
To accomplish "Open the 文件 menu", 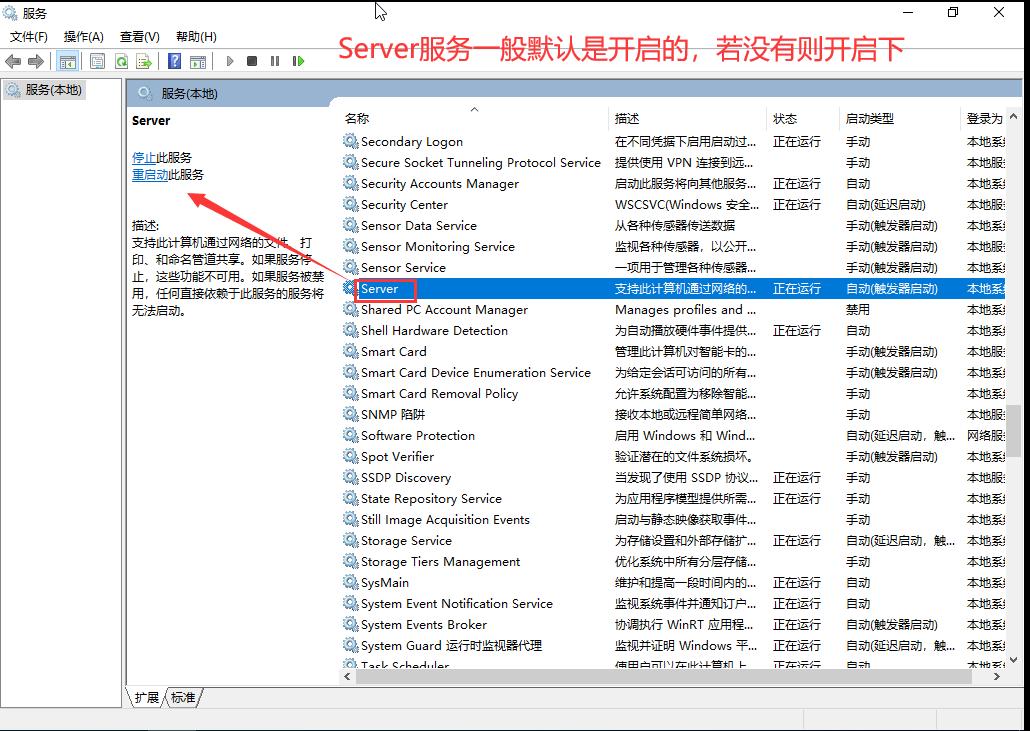I will pos(27,36).
